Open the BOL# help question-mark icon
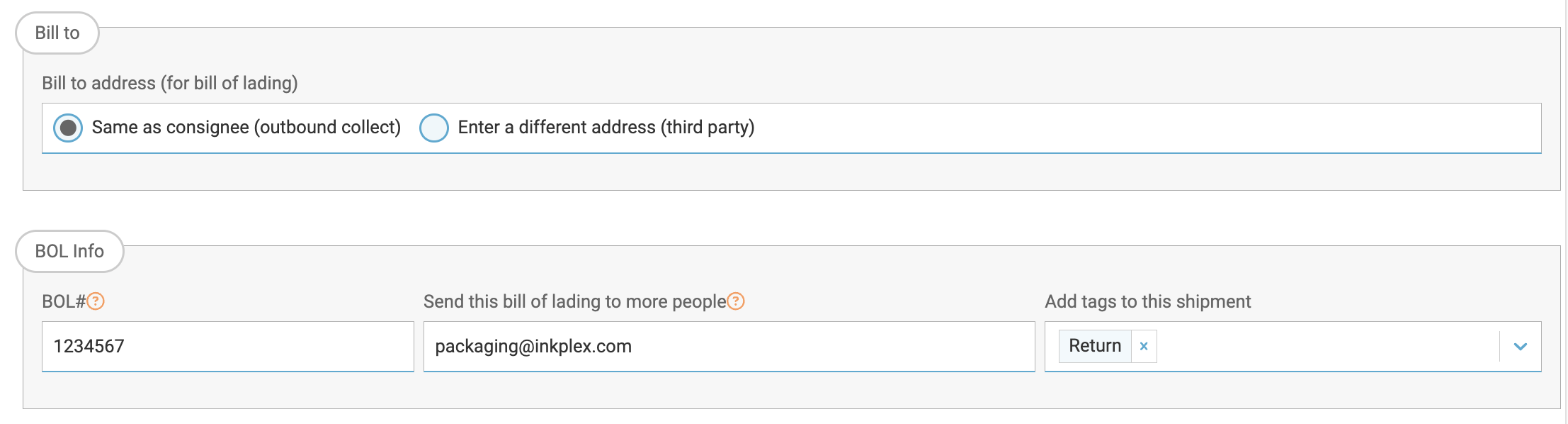This screenshot has height=424, width=1568. point(96,301)
